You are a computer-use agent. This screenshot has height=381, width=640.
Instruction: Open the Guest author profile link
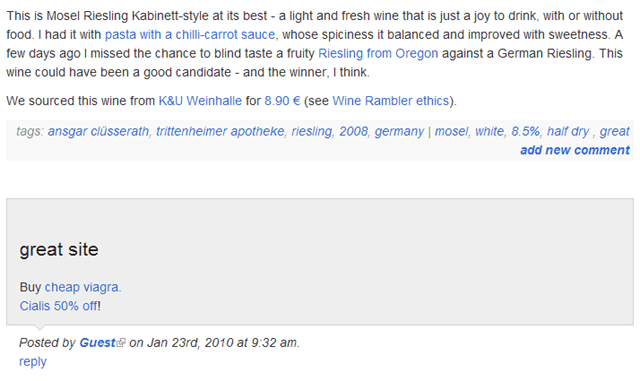98,343
